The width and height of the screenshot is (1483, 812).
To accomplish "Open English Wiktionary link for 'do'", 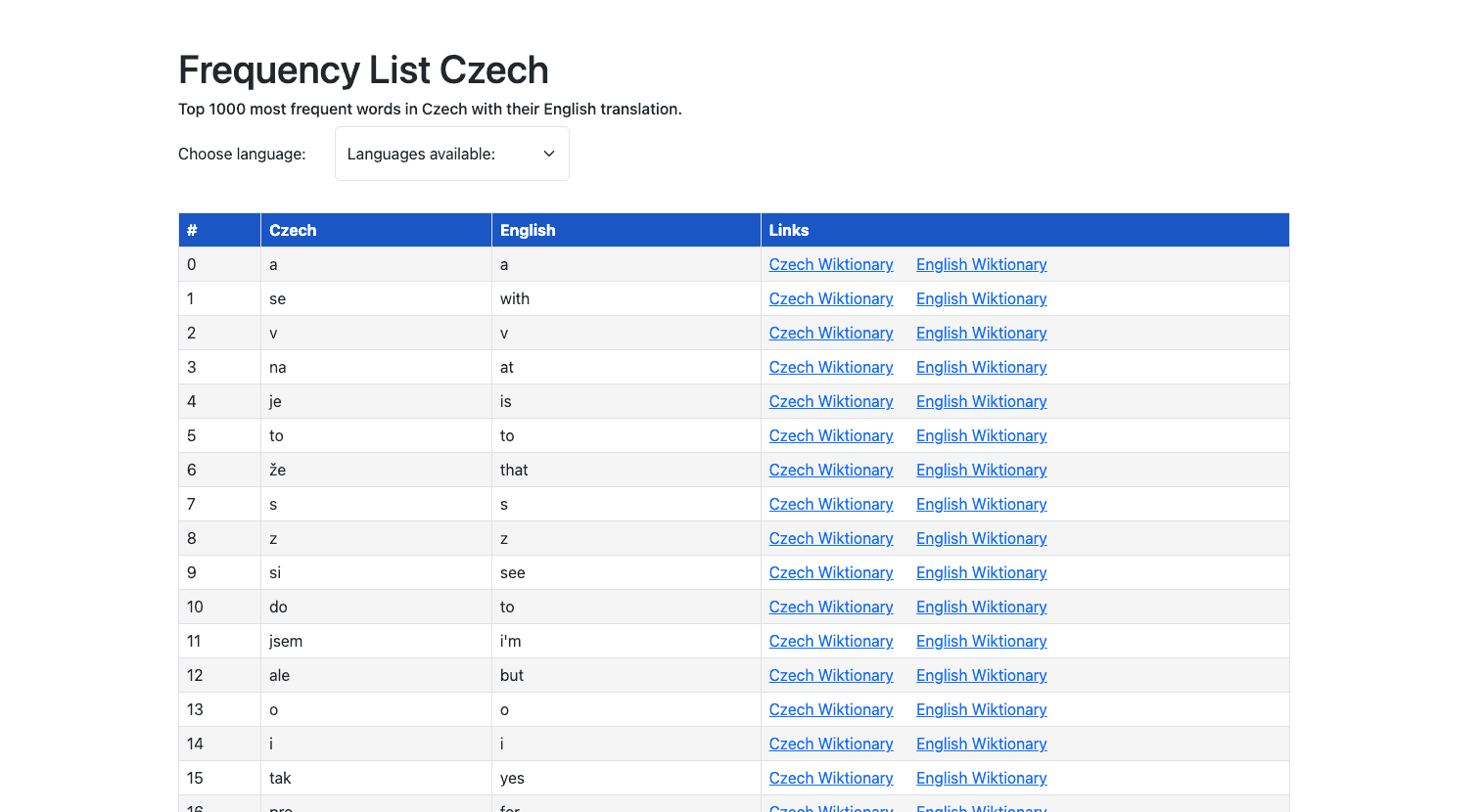I will (981, 607).
